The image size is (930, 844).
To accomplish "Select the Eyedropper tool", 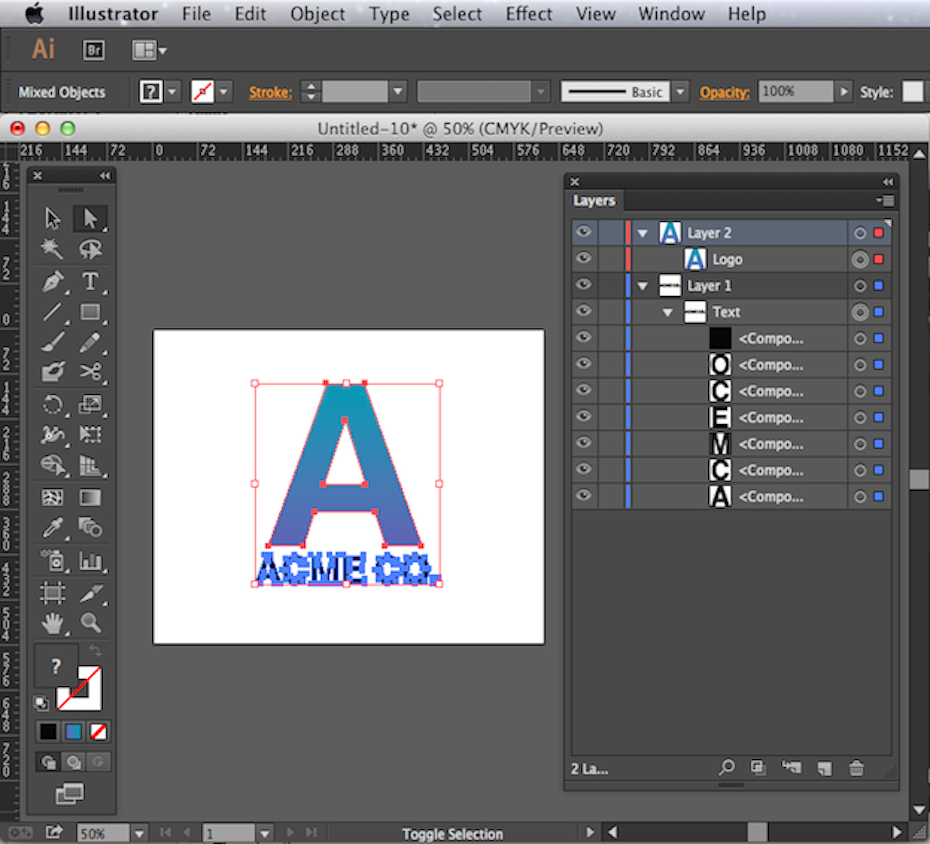I will (x=53, y=528).
